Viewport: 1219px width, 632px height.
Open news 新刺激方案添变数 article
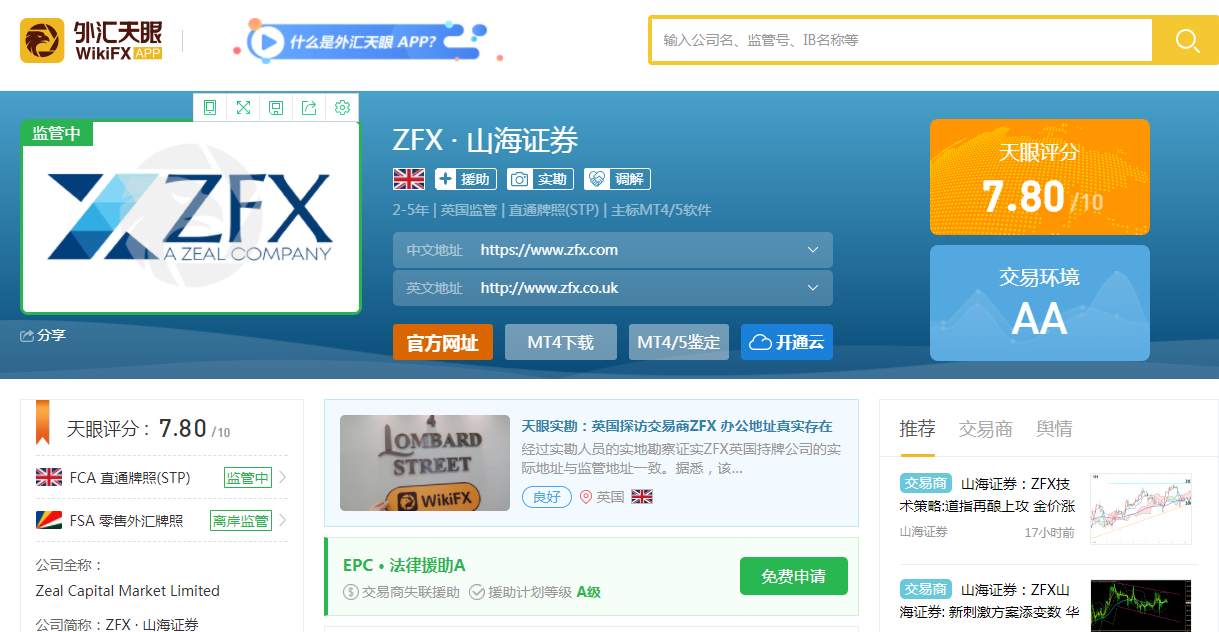pos(988,600)
